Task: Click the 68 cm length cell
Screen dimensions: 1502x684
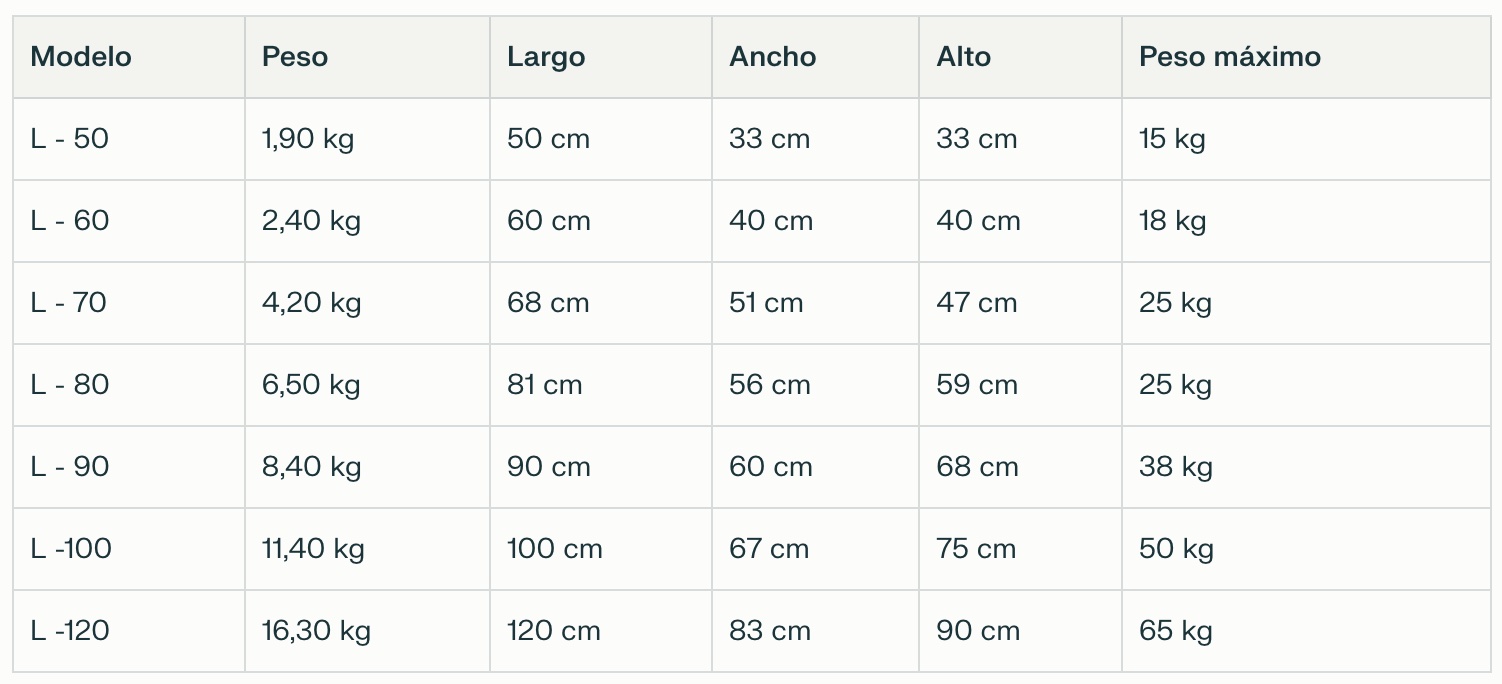Action: click(548, 303)
